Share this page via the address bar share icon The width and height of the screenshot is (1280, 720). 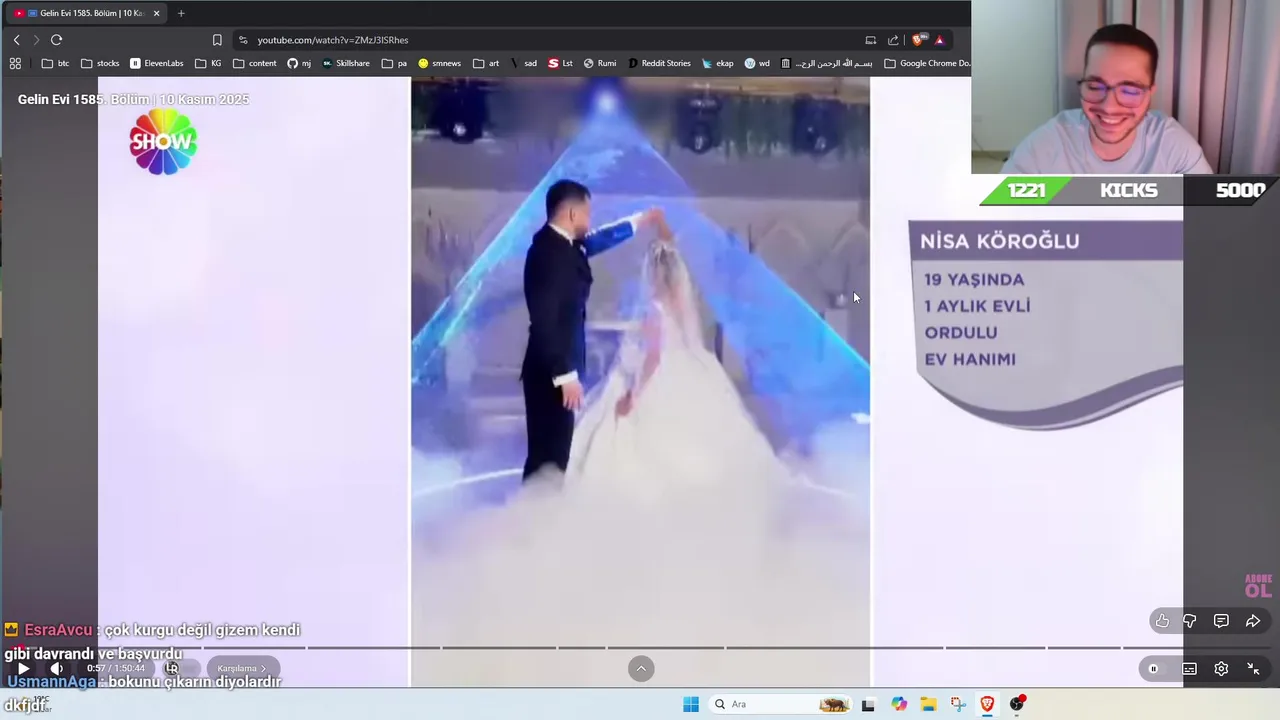(893, 40)
